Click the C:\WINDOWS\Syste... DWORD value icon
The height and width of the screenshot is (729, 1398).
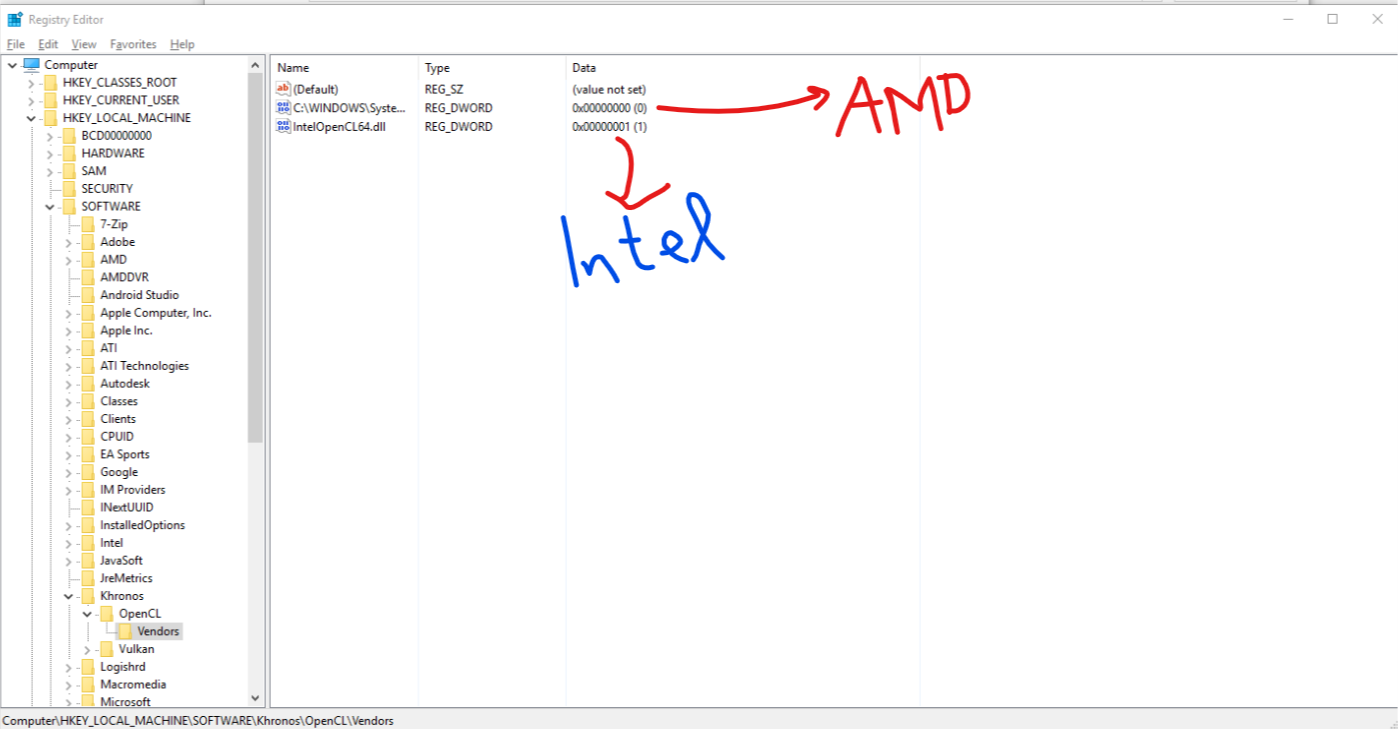(x=283, y=107)
